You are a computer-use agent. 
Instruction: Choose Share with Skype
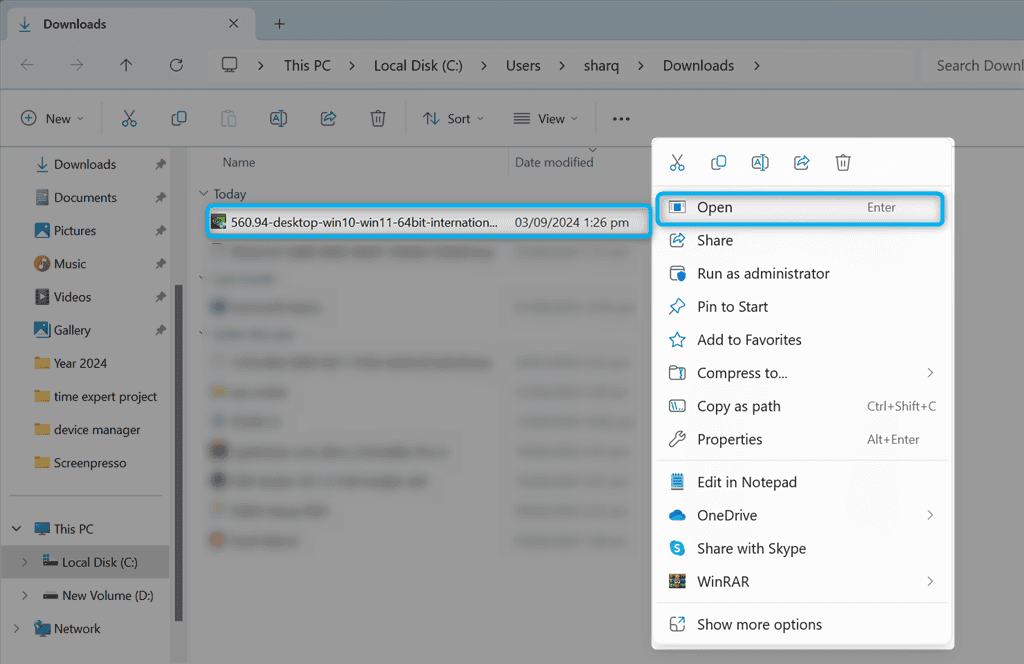(800, 548)
